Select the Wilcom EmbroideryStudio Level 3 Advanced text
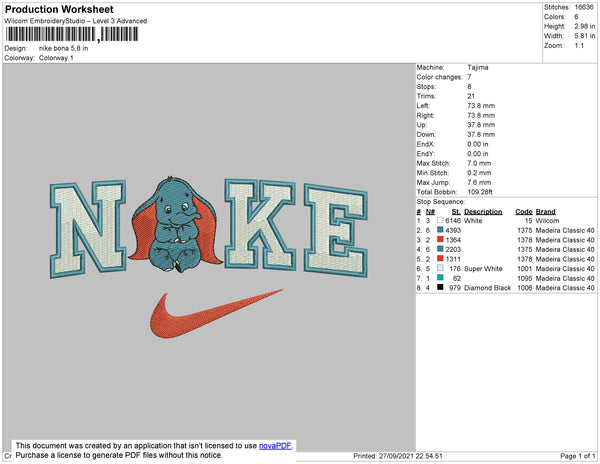 pos(75,21)
